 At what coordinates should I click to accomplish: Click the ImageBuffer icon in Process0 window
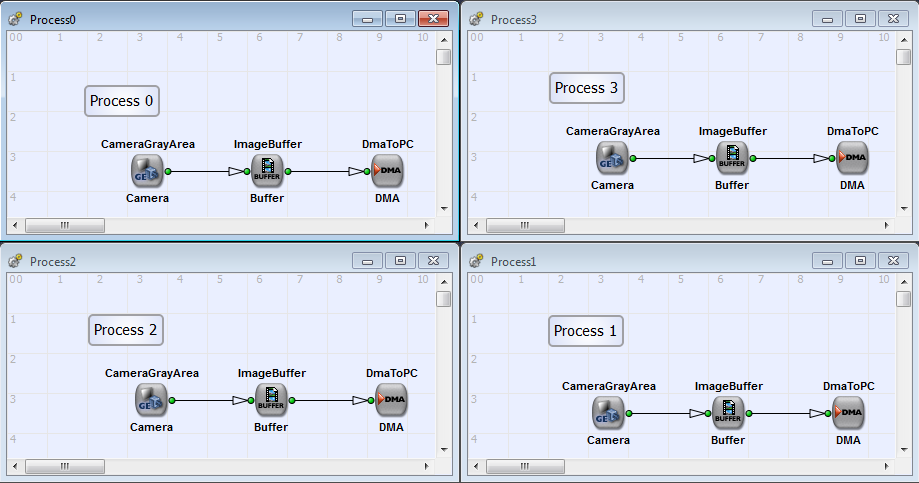tap(267, 171)
